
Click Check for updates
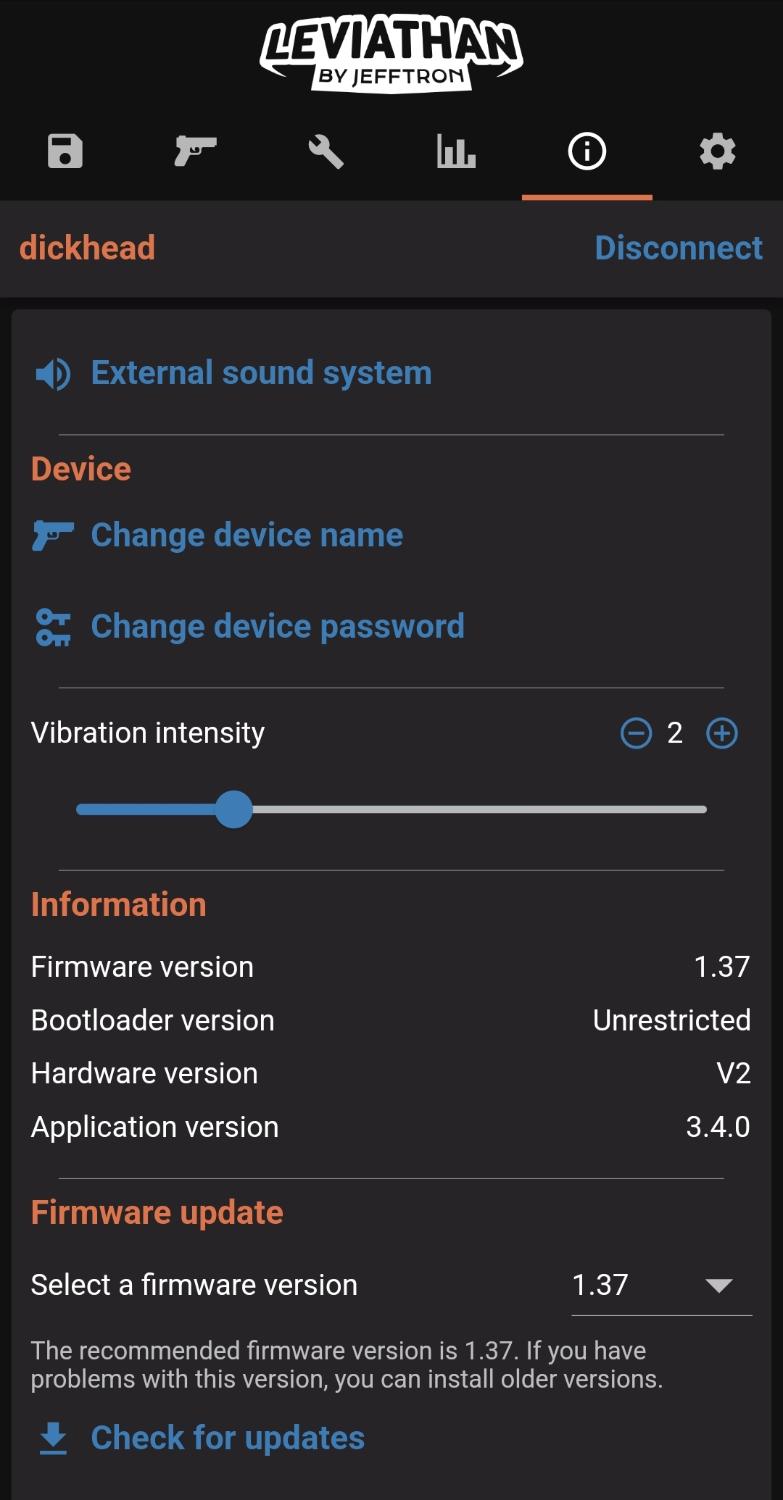tap(227, 1438)
